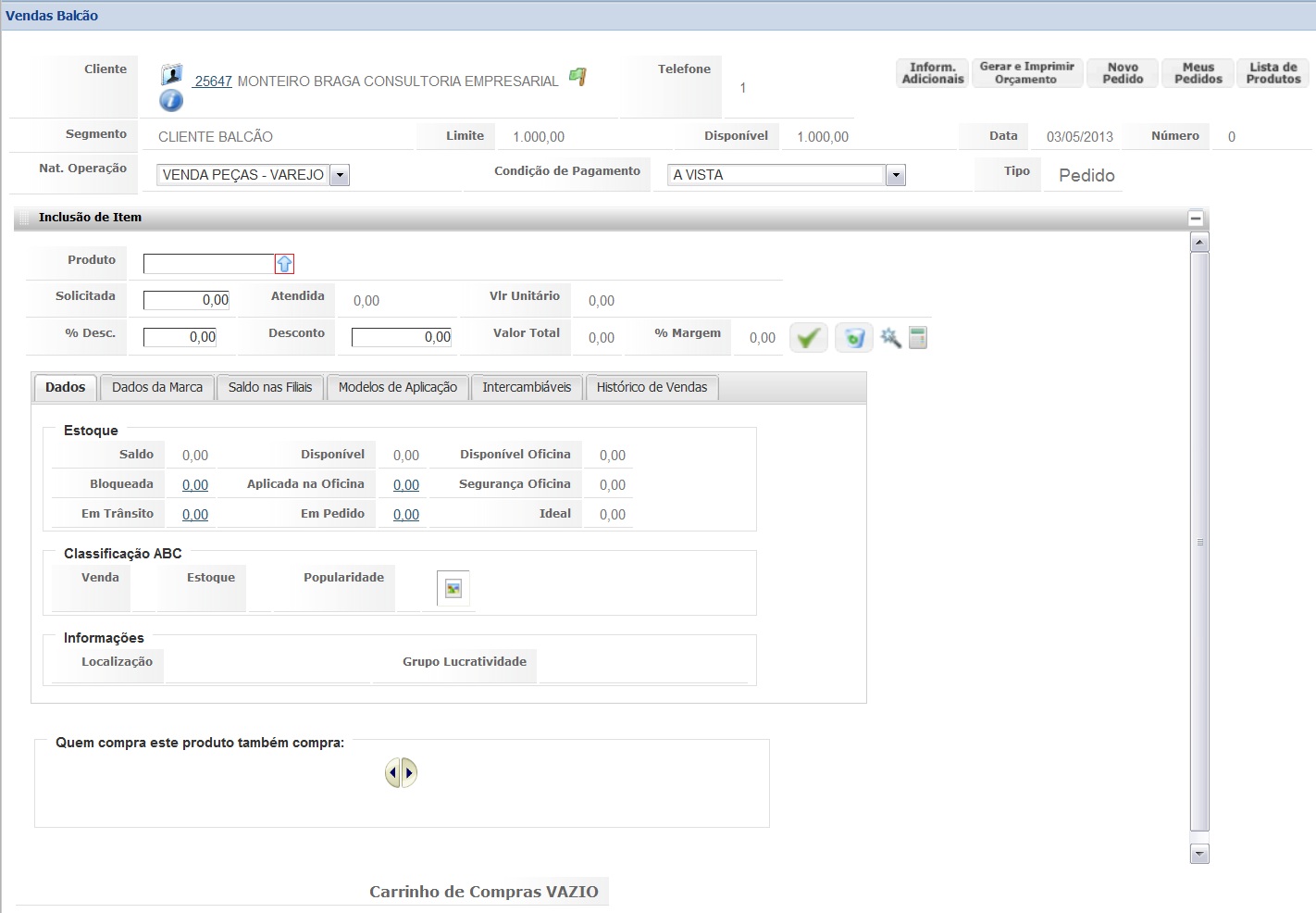This screenshot has height=913, width=1316.
Task: Open the Nat. Operação dropdown
Action: point(340,175)
